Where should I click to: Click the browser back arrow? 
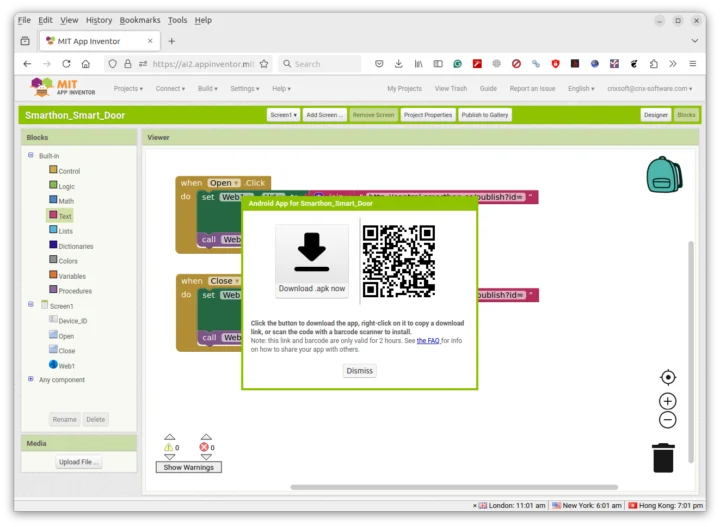(x=27, y=64)
